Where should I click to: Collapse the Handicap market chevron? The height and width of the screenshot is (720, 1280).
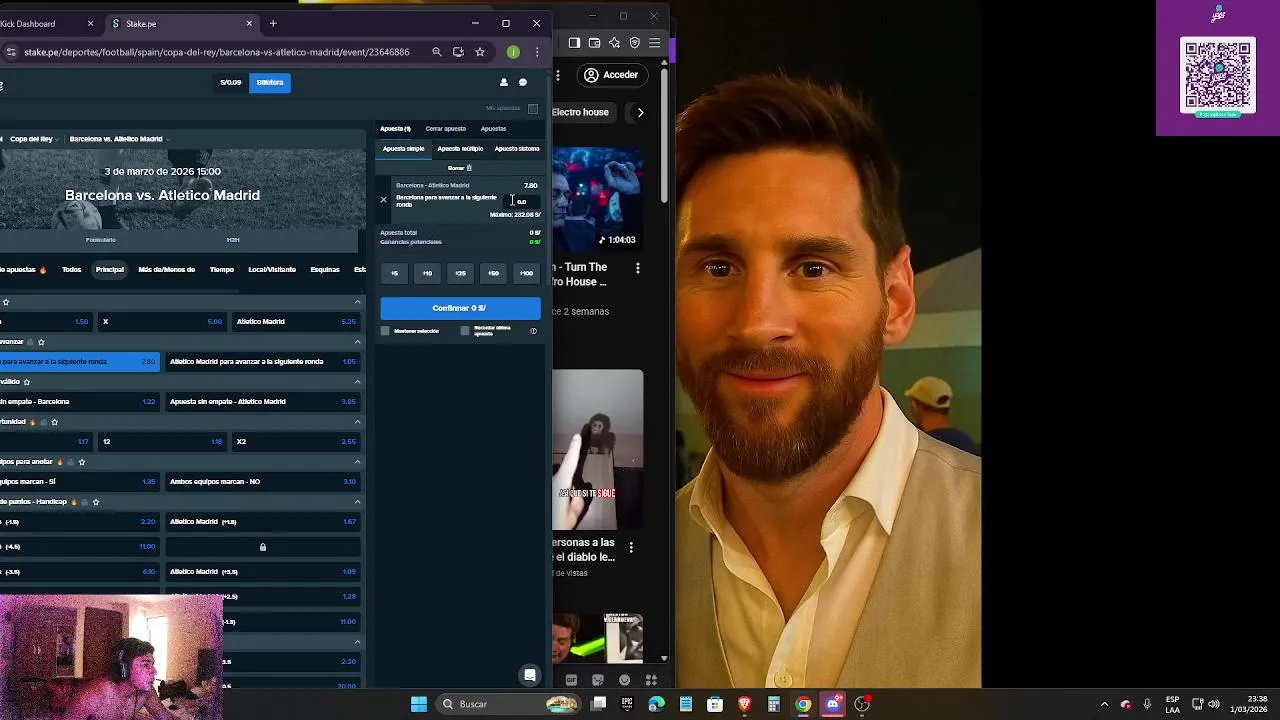[x=357, y=502]
